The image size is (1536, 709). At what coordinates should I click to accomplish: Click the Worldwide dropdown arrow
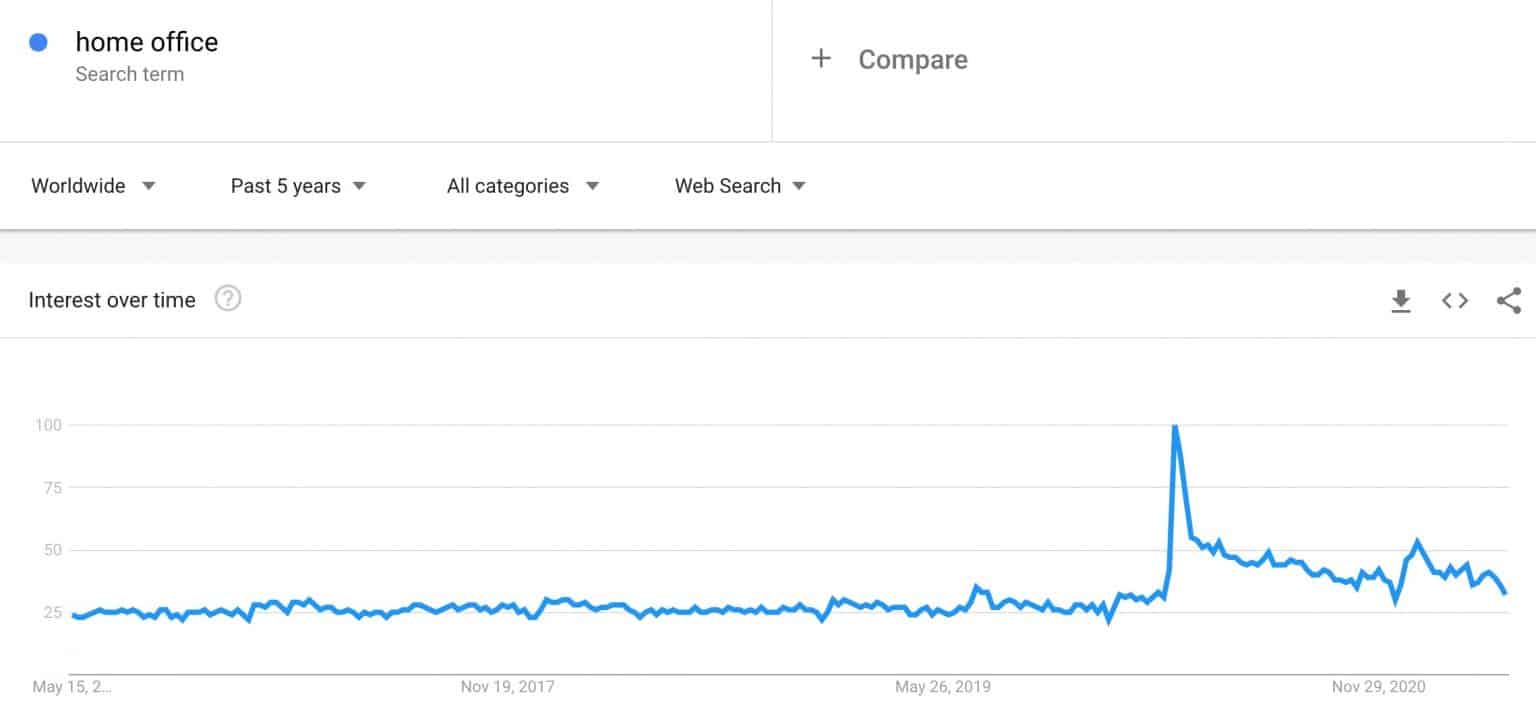pos(148,186)
